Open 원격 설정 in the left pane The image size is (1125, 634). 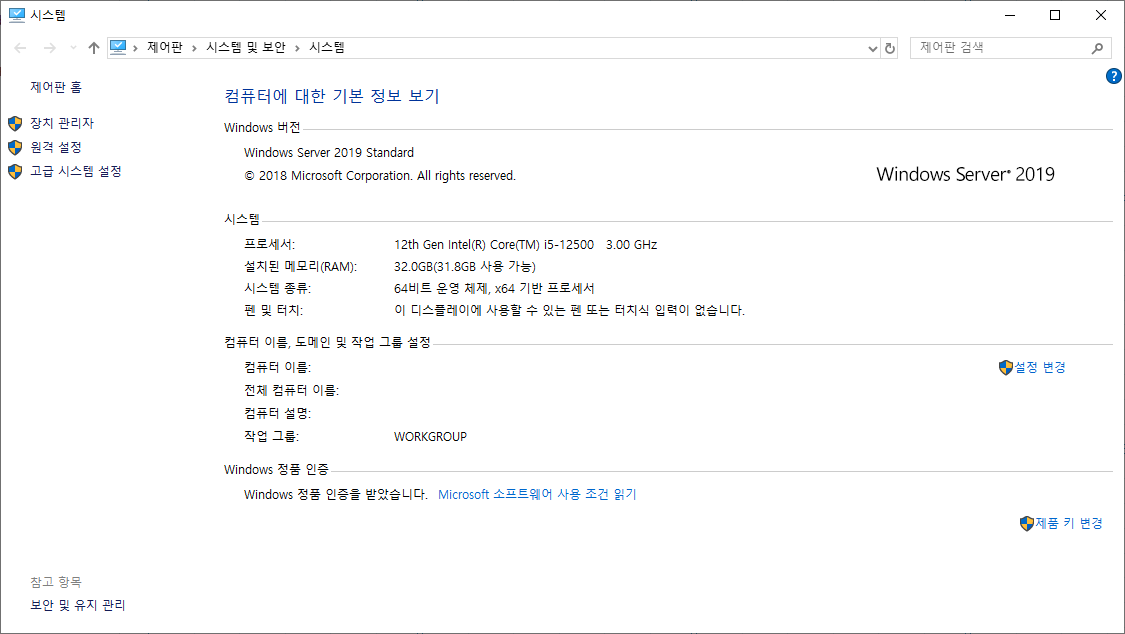pyautogui.click(x=56, y=147)
